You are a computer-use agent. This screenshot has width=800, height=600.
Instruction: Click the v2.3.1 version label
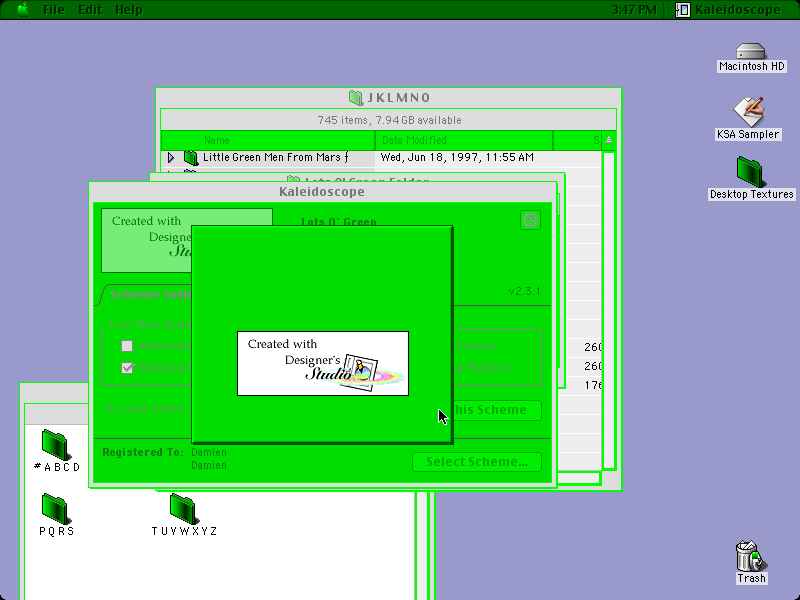click(524, 291)
